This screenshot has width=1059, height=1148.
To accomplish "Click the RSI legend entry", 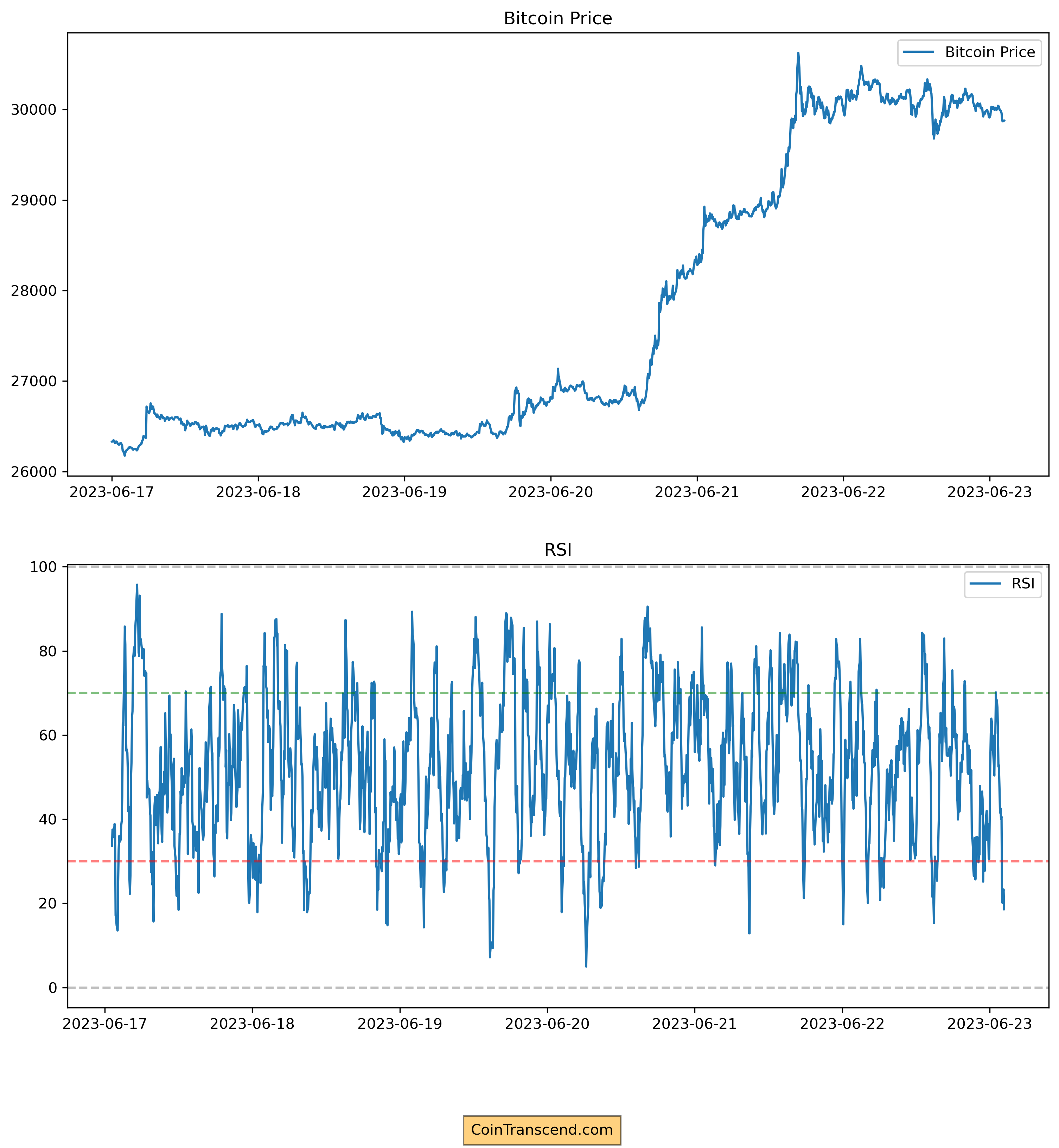I will 1023,583.
